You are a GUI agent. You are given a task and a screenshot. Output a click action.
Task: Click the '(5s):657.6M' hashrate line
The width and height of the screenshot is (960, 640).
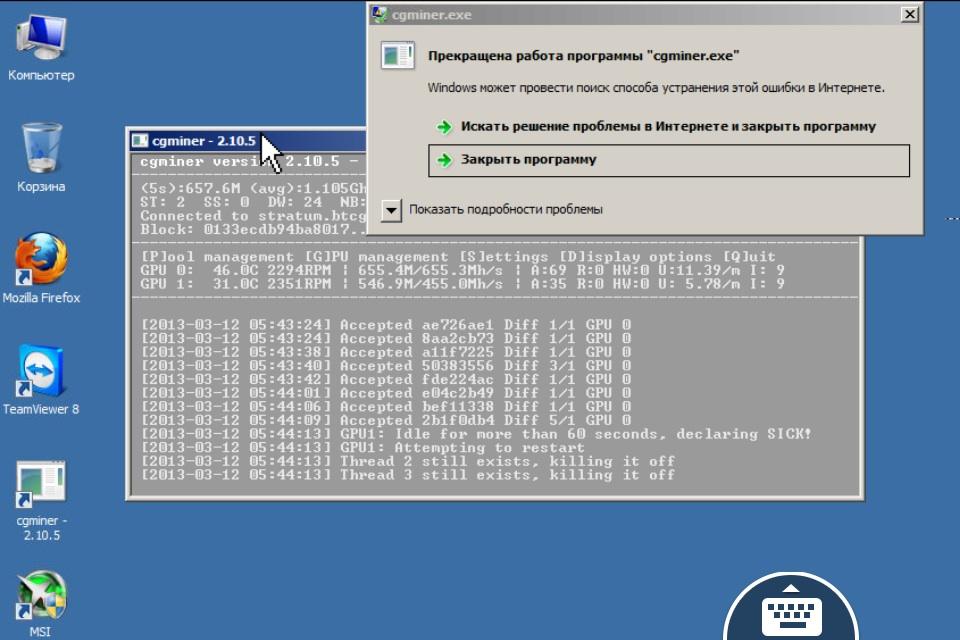(253, 189)
